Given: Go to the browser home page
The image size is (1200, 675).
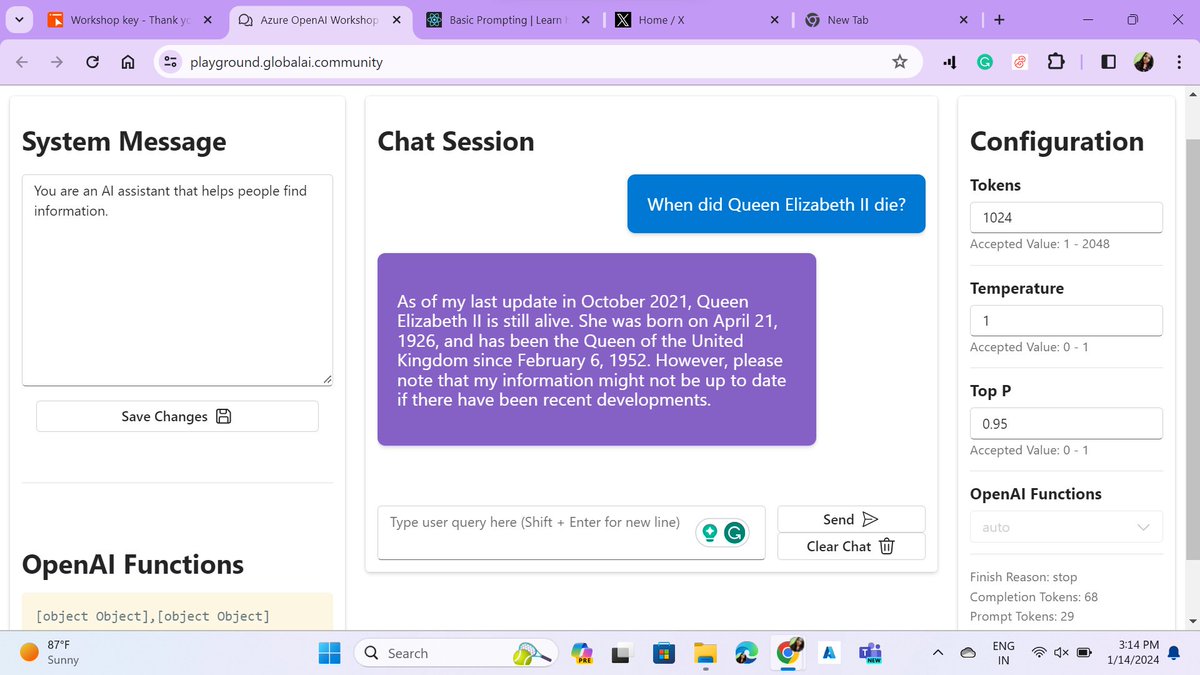Looking at the screenshot, I should click(x=127, y=62).
